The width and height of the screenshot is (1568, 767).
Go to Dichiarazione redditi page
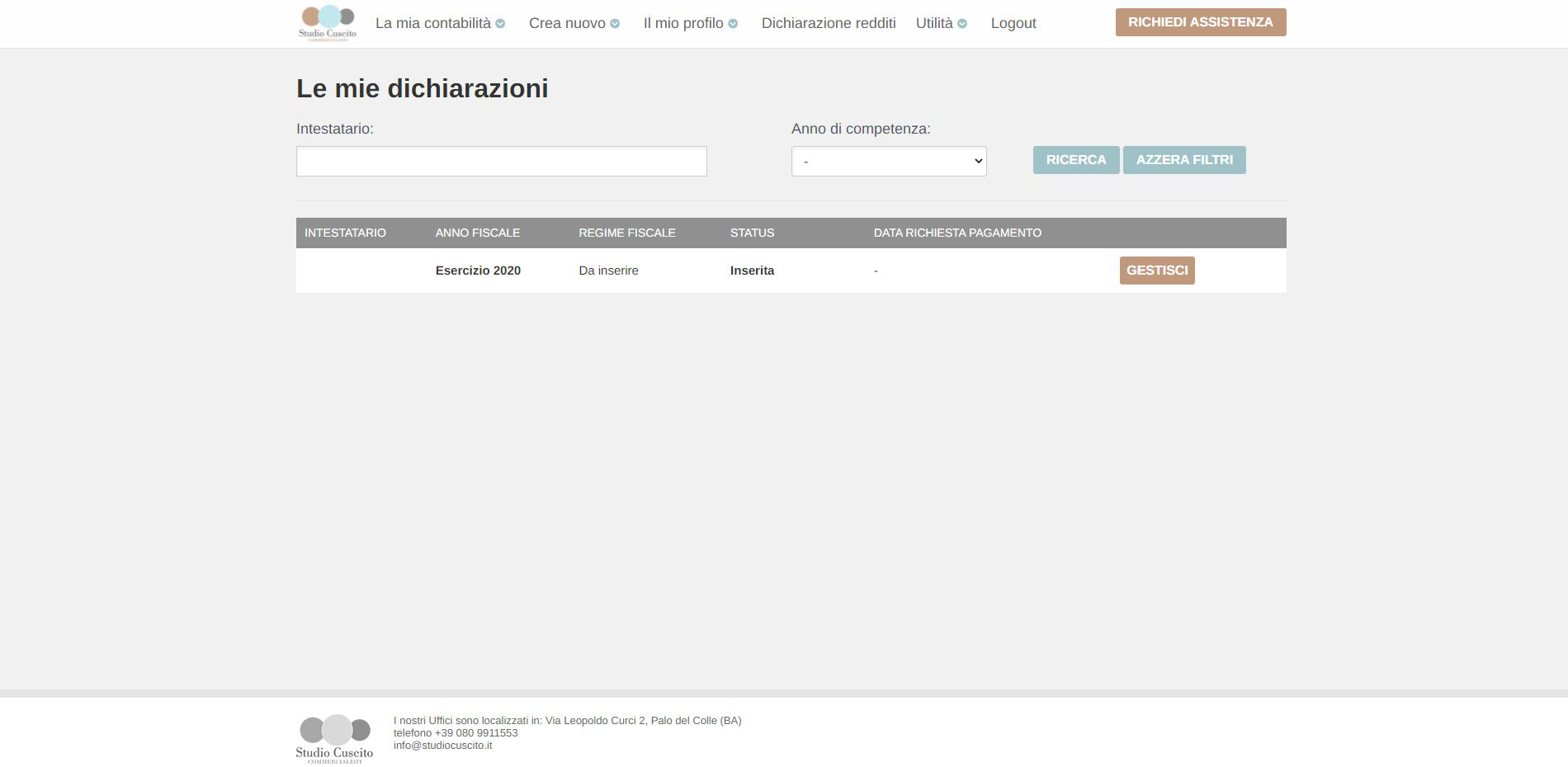pos(828,23)
